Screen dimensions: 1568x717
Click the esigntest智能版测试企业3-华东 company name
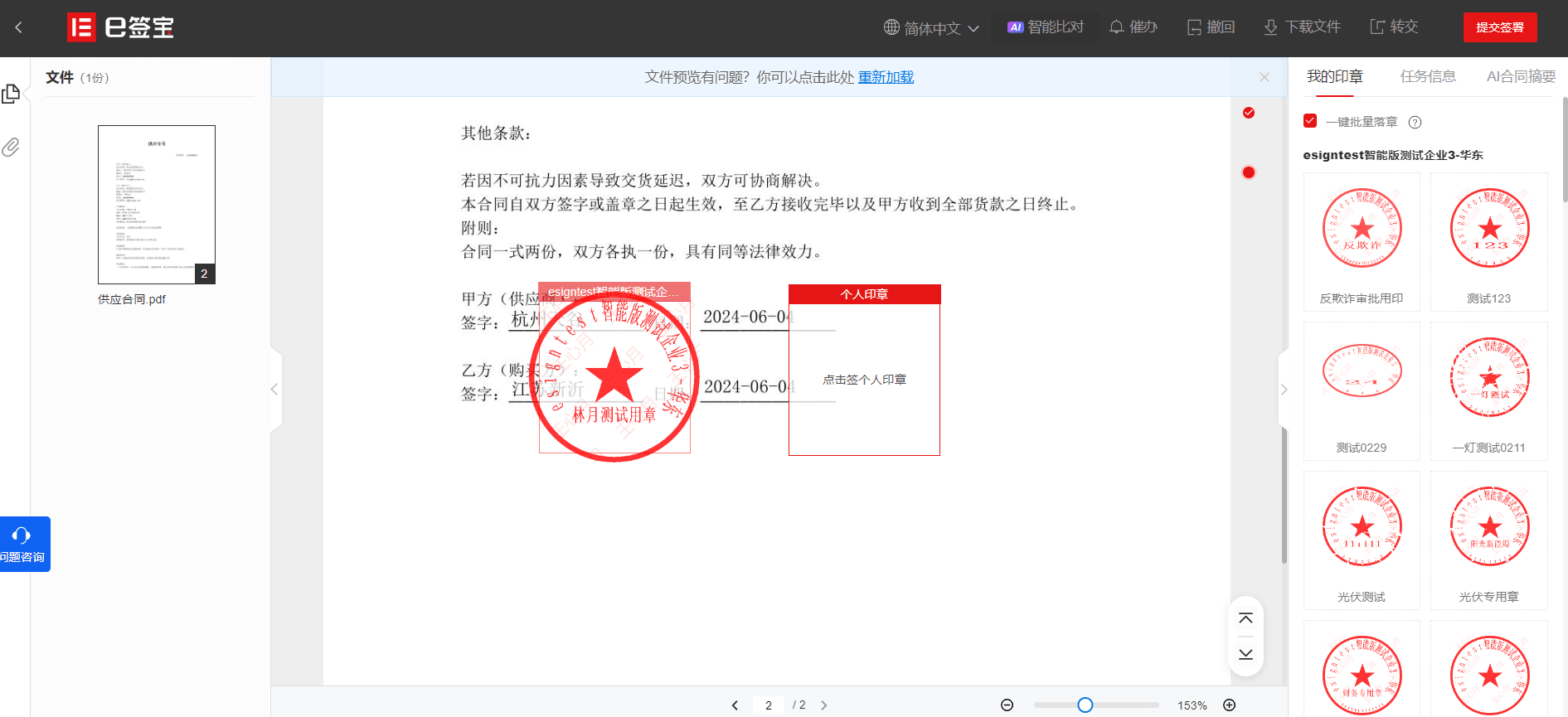coord(1393,155)
